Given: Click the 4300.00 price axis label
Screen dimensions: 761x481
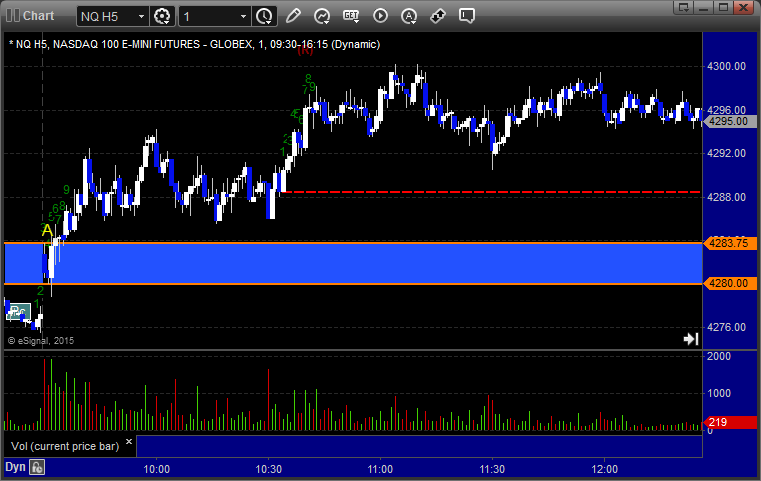Looking at the screenshot, I should click(x=726, y=66).
